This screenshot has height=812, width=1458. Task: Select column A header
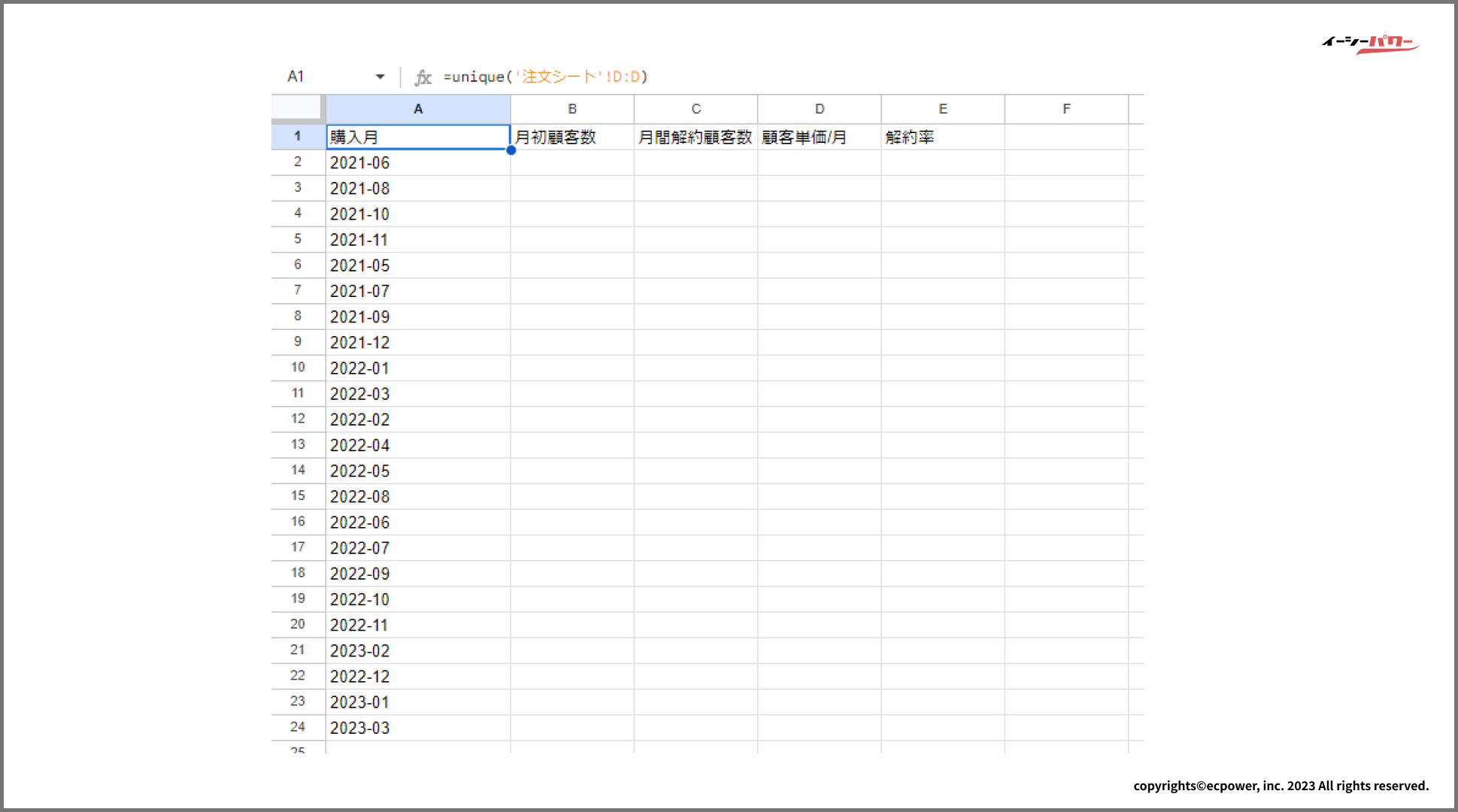point(418,109)
